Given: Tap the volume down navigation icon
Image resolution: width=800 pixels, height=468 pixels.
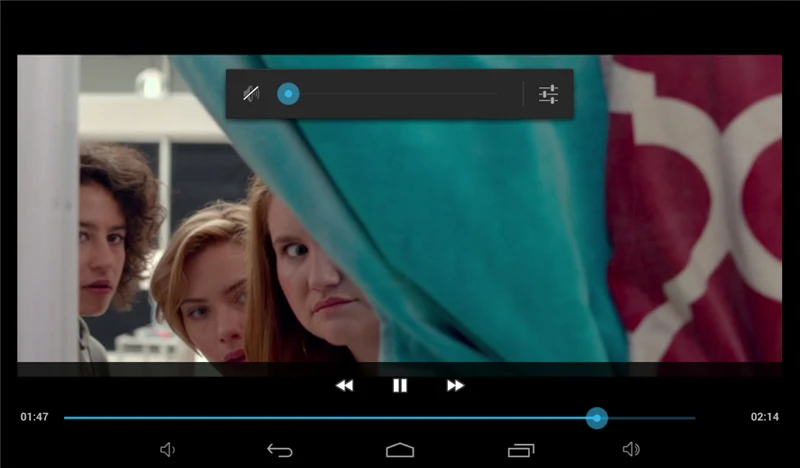Looking at the screenshot, I should pyautogui.click(x=167, y=450).
